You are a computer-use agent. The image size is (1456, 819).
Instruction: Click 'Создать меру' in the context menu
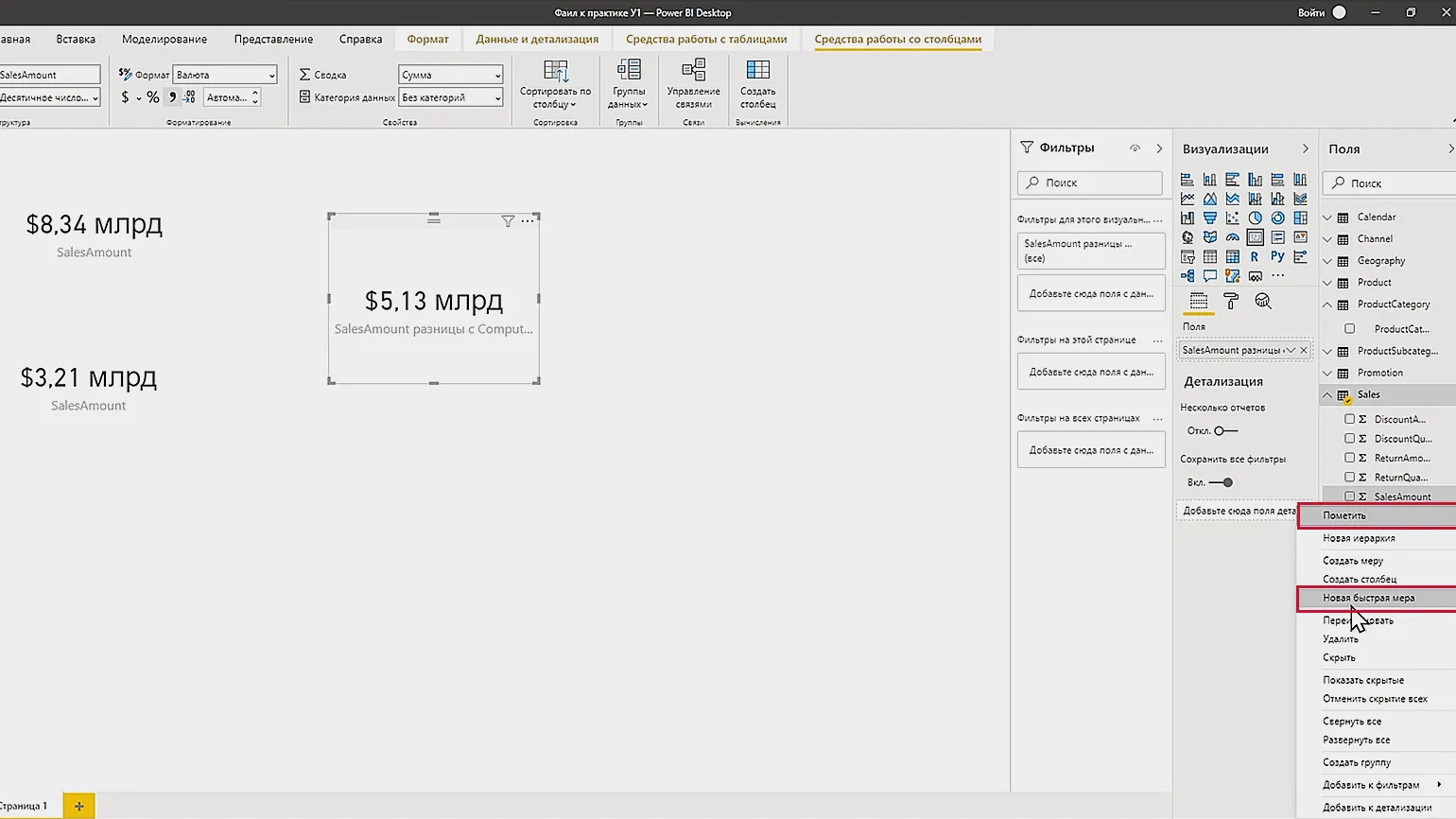point(1352,561)
